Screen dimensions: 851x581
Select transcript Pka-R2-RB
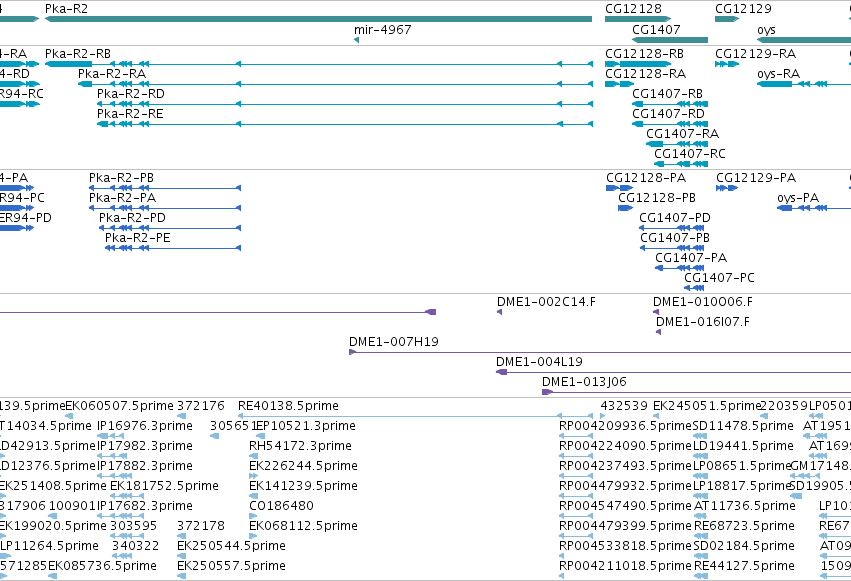pyautogui.click(x=319, y=64)
